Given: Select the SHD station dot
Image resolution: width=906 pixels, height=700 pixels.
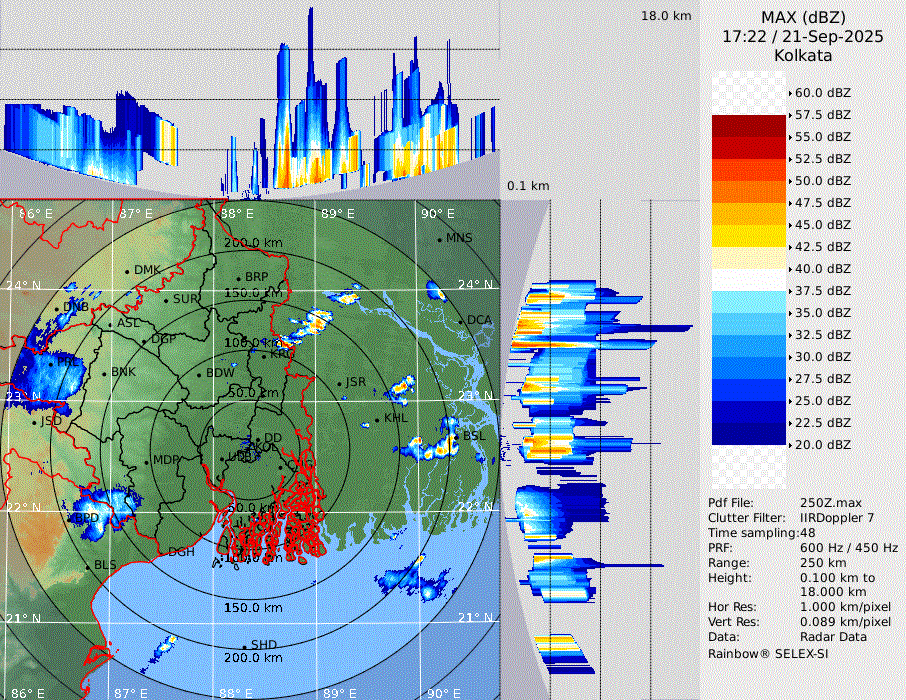Looking at the screenshot, I should [x=244, y=645].
